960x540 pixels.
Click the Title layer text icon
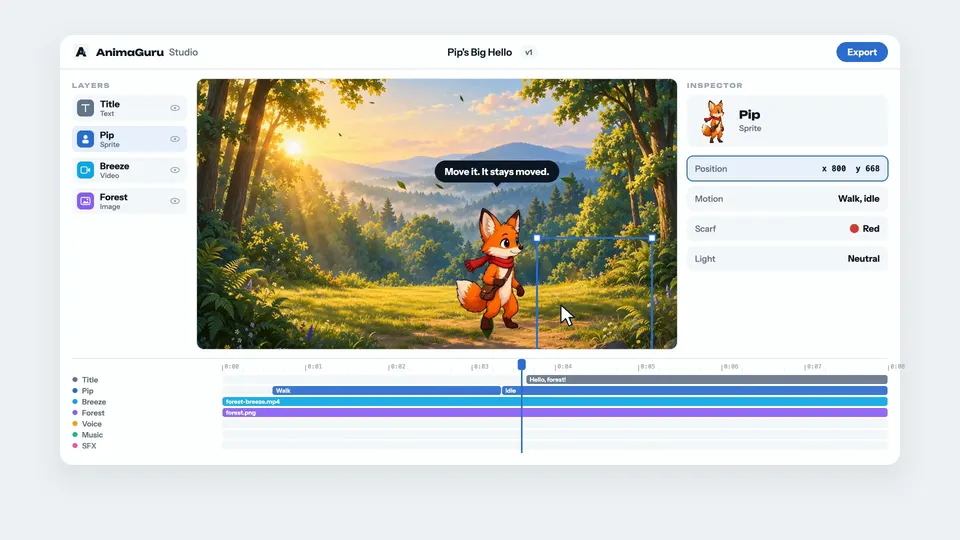(85, 108)
